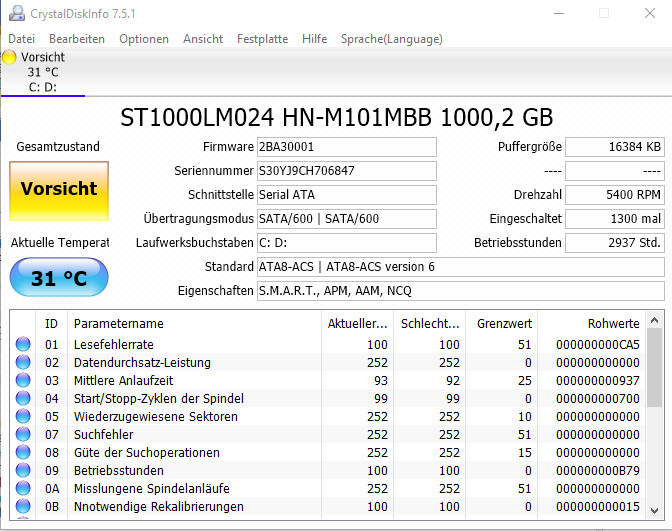Close the CrystalDiskInfo window

(x=650, y=13)
